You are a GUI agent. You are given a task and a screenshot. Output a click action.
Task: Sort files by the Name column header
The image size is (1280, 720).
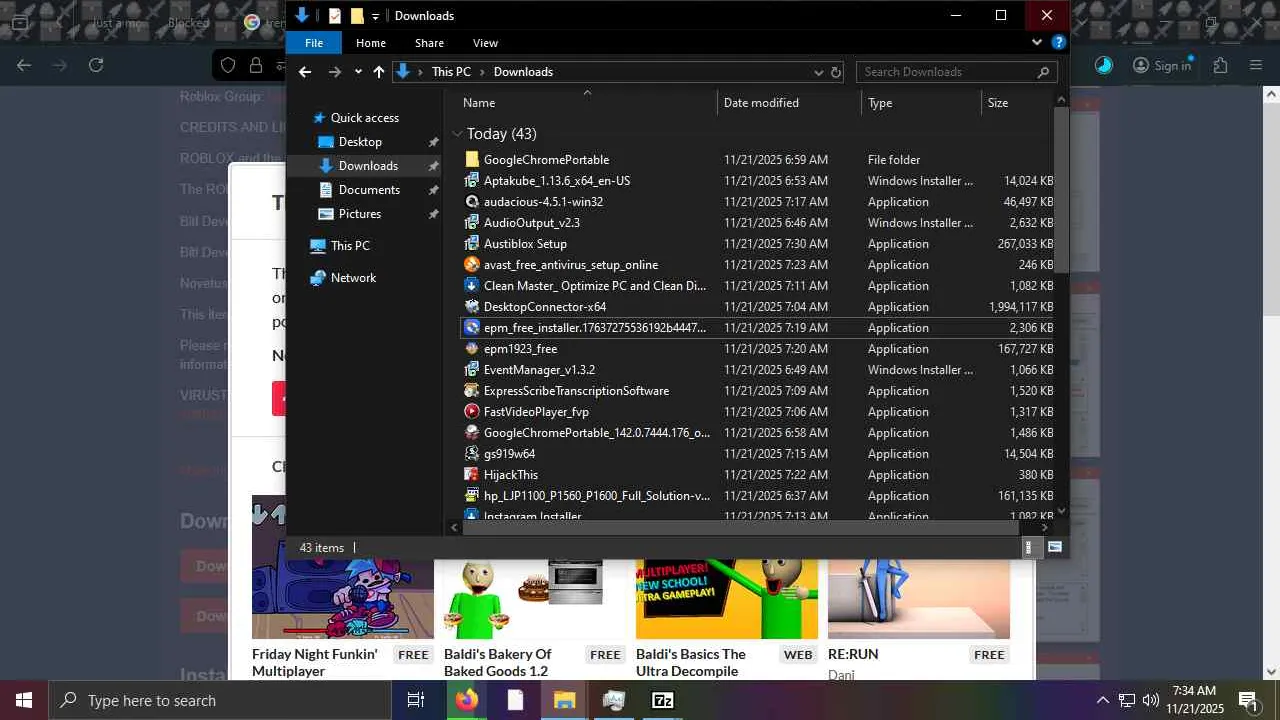click(x=479, y=103)
